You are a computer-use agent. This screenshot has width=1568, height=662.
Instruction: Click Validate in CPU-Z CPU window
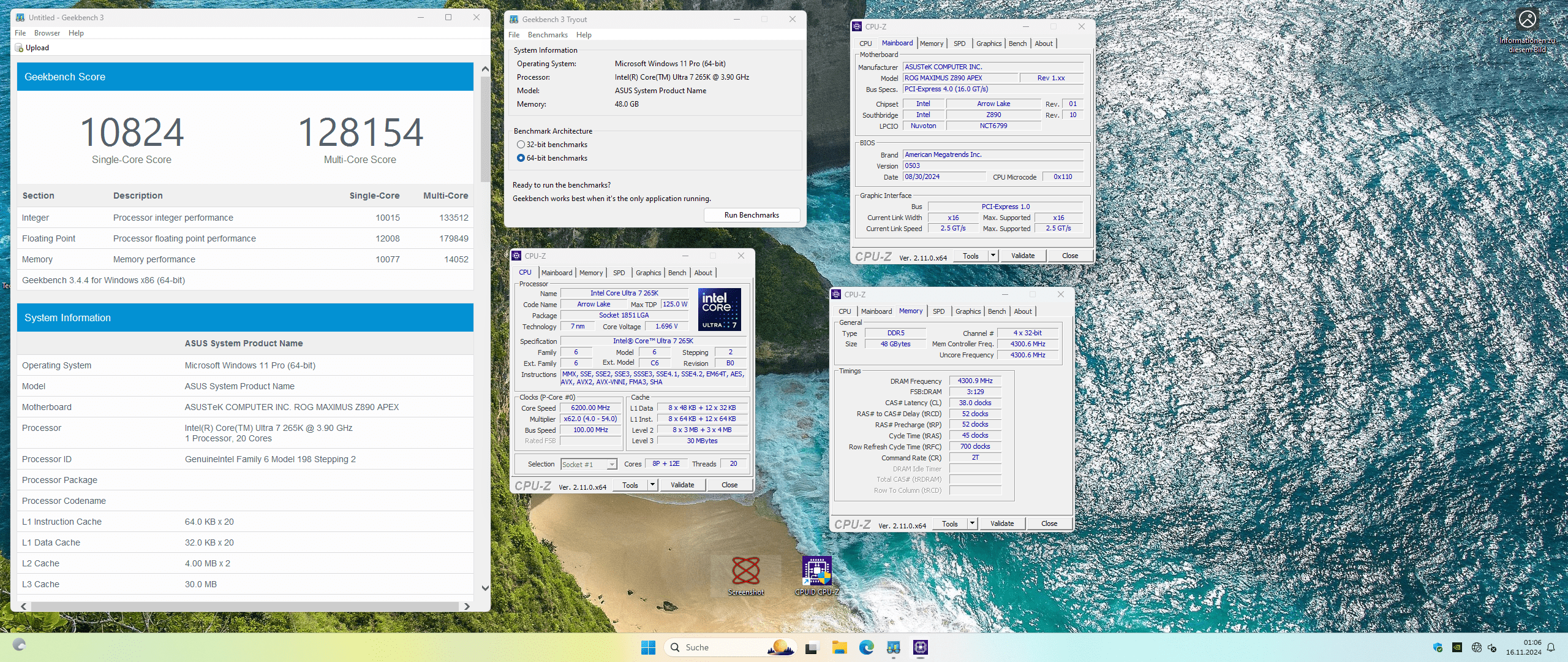pos(682,485)
